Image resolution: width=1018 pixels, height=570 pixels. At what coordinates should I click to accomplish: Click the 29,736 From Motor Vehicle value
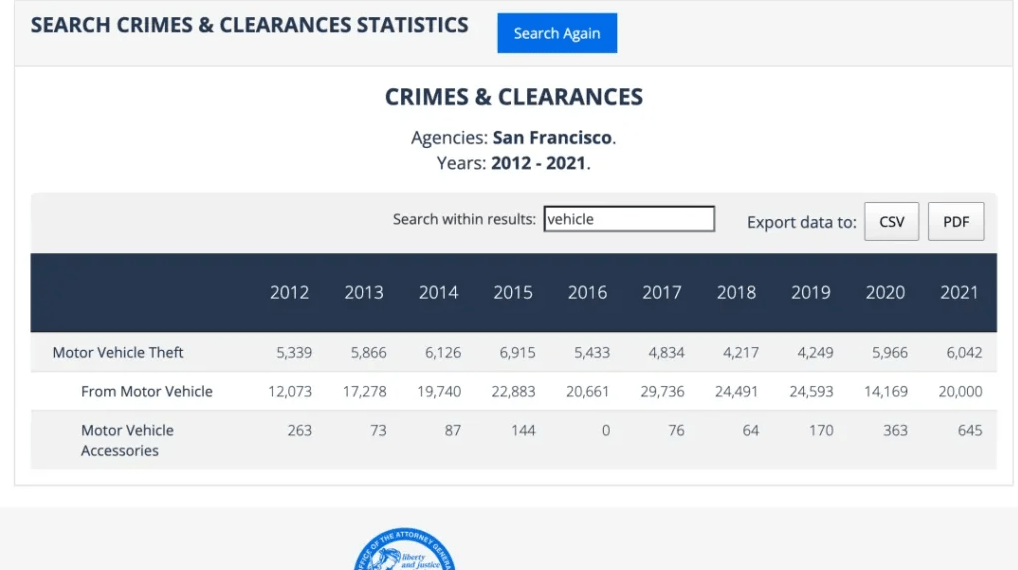(x=662, y=391)
